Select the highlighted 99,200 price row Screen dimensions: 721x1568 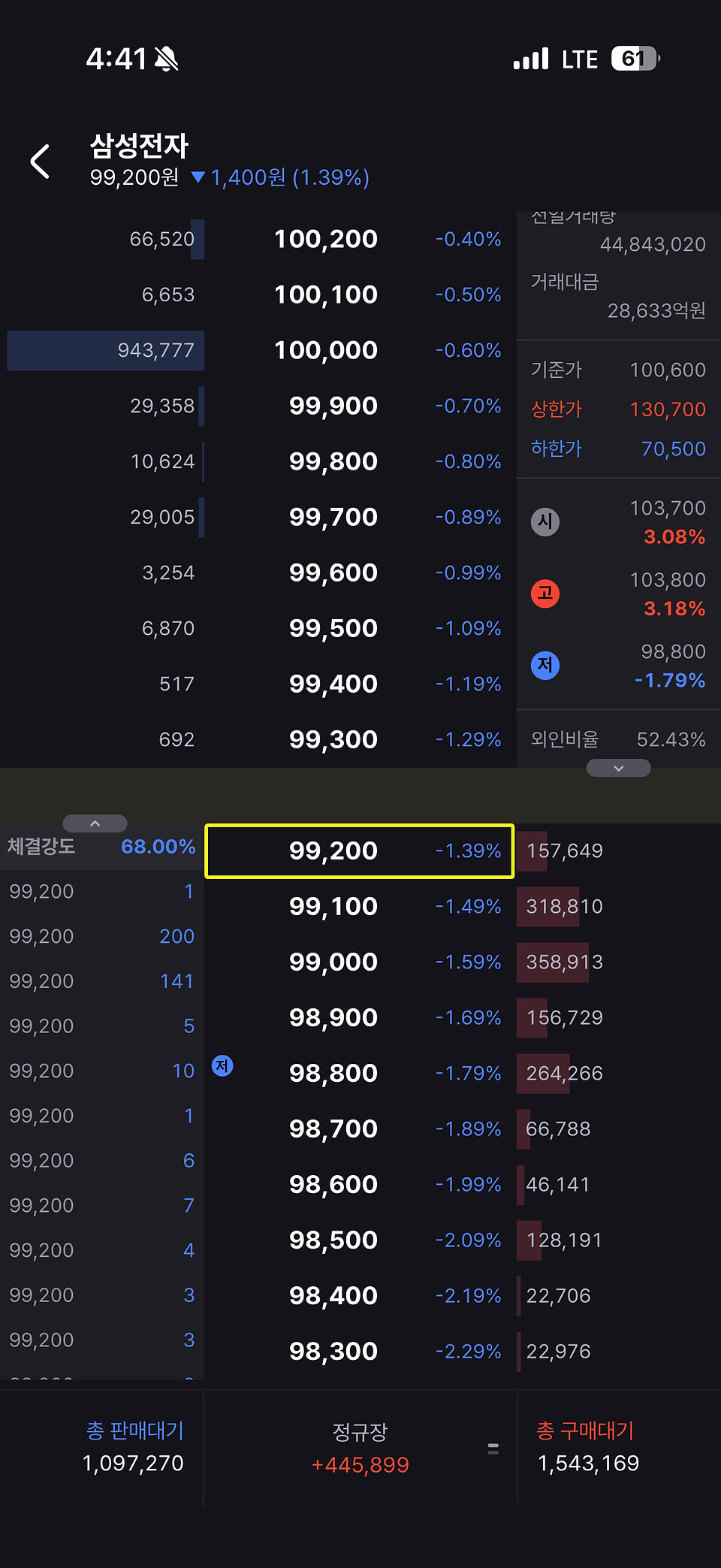coord(360,850)
